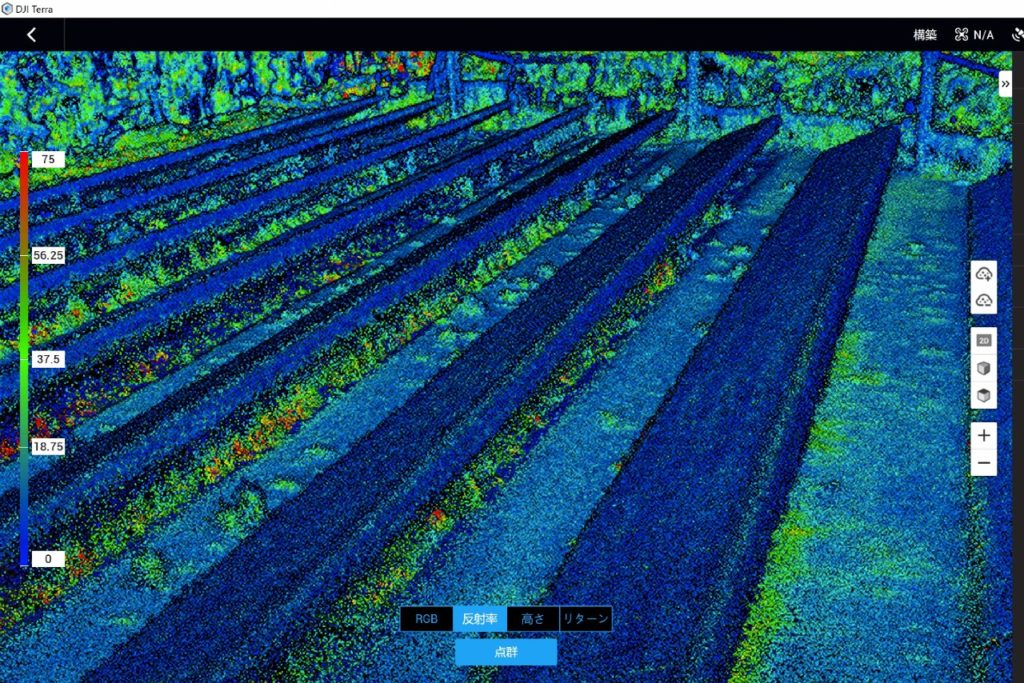
Task: Switch to the light 3D cube view
Action: (x=984, y=369)
